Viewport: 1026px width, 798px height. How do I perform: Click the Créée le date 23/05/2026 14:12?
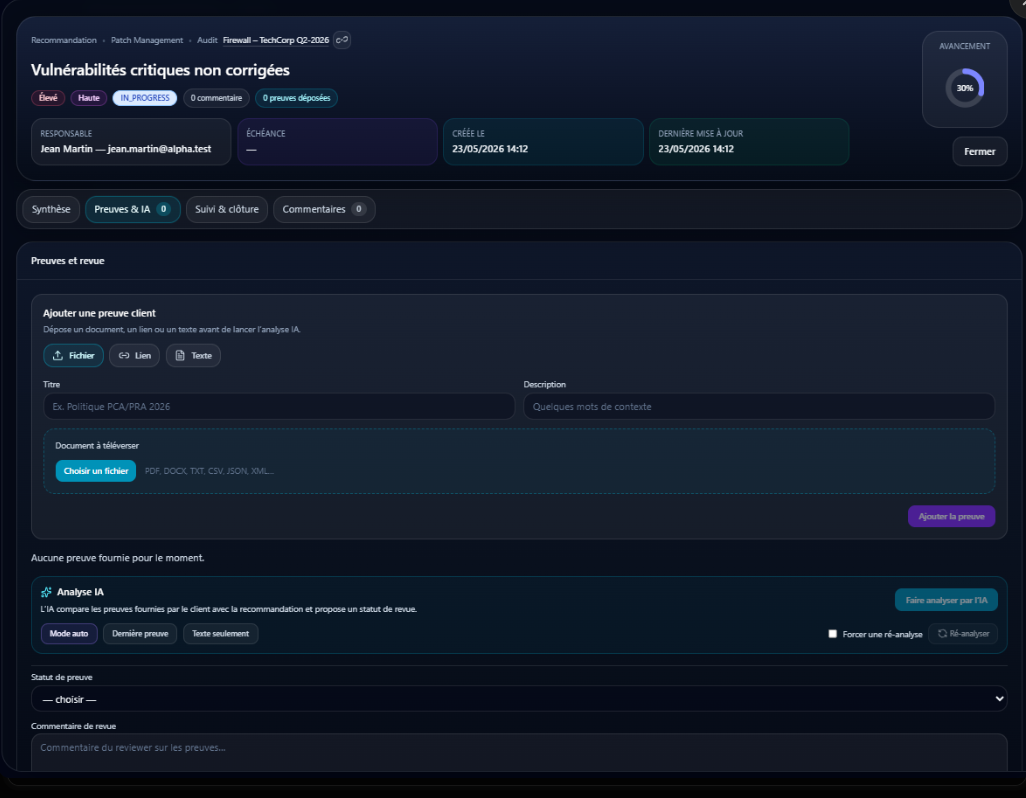click(489, 148)
